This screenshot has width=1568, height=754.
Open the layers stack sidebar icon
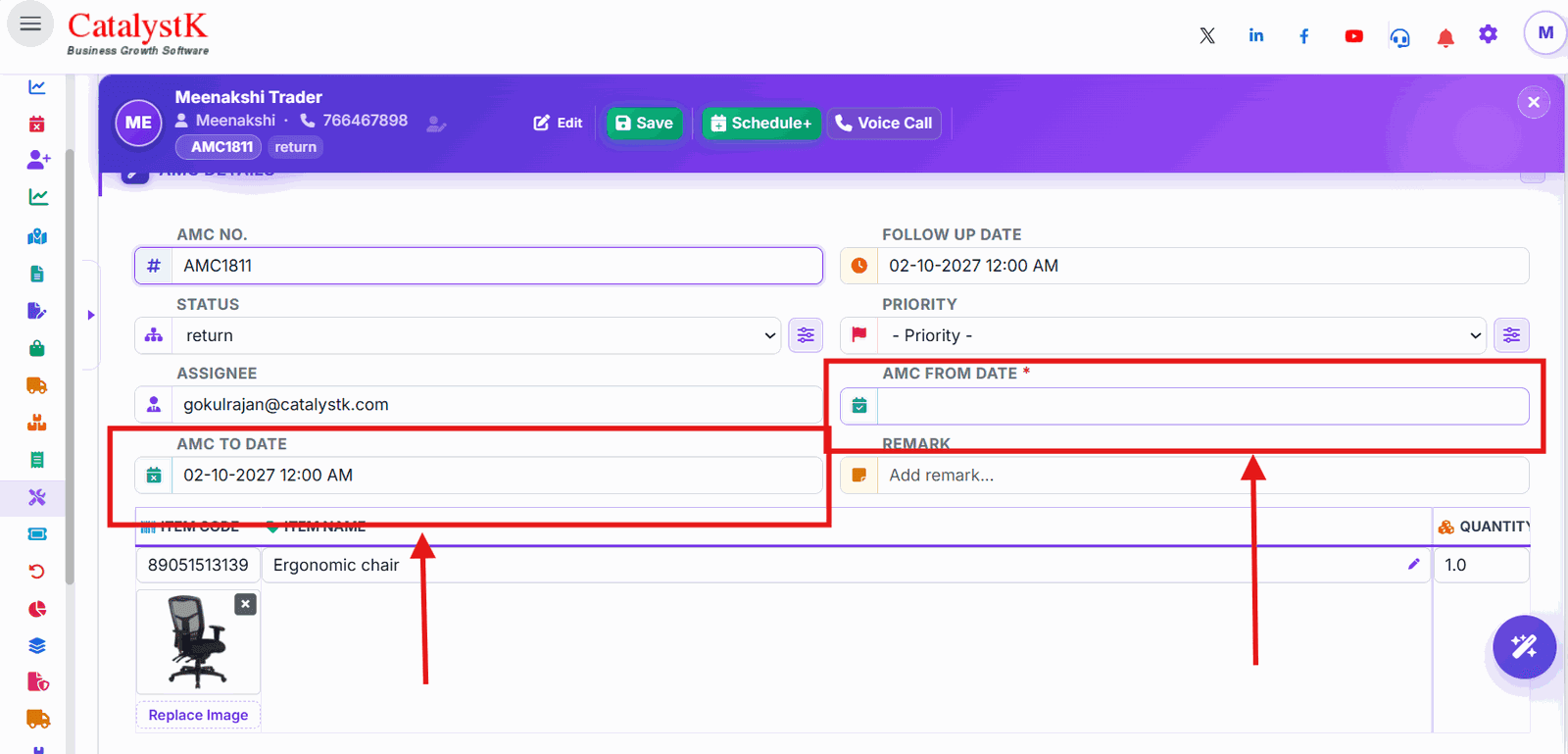tap(37, 646)
